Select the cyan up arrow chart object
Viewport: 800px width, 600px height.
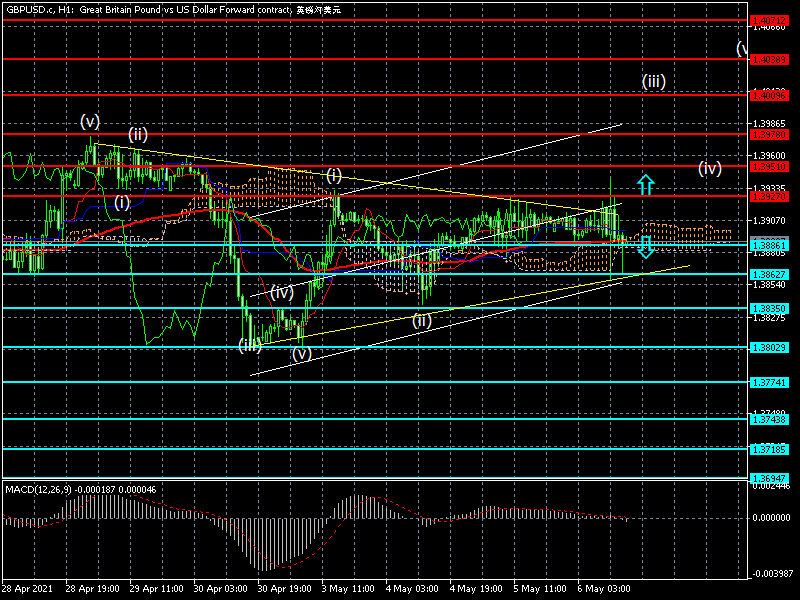645,185
